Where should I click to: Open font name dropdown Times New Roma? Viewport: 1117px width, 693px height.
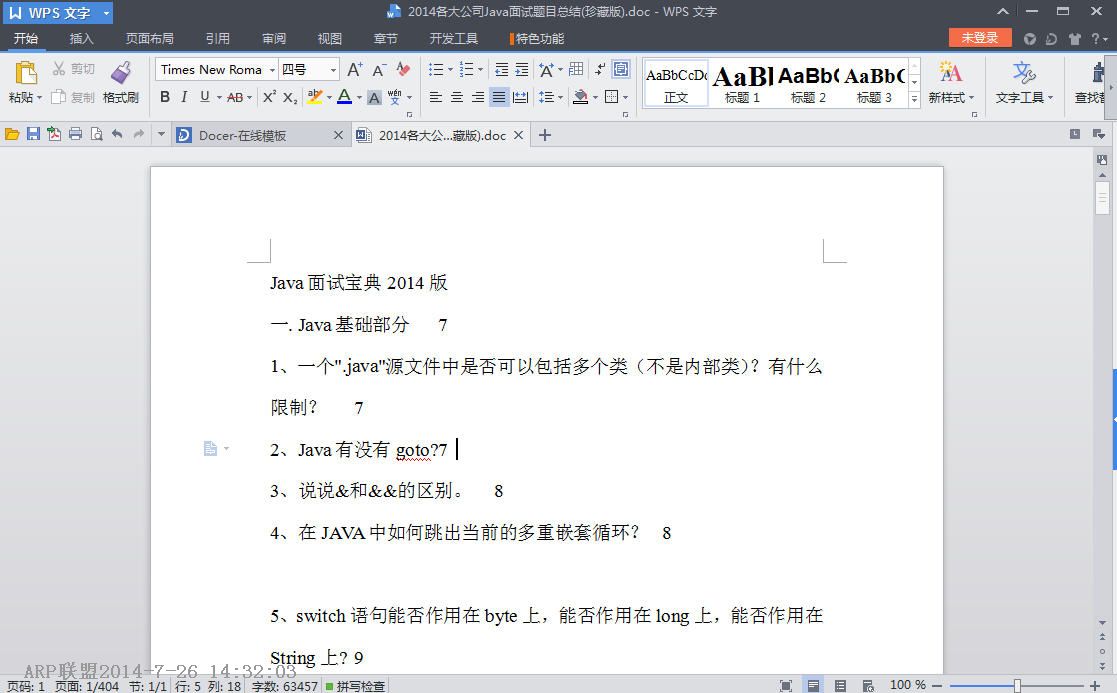coord(272,70)
